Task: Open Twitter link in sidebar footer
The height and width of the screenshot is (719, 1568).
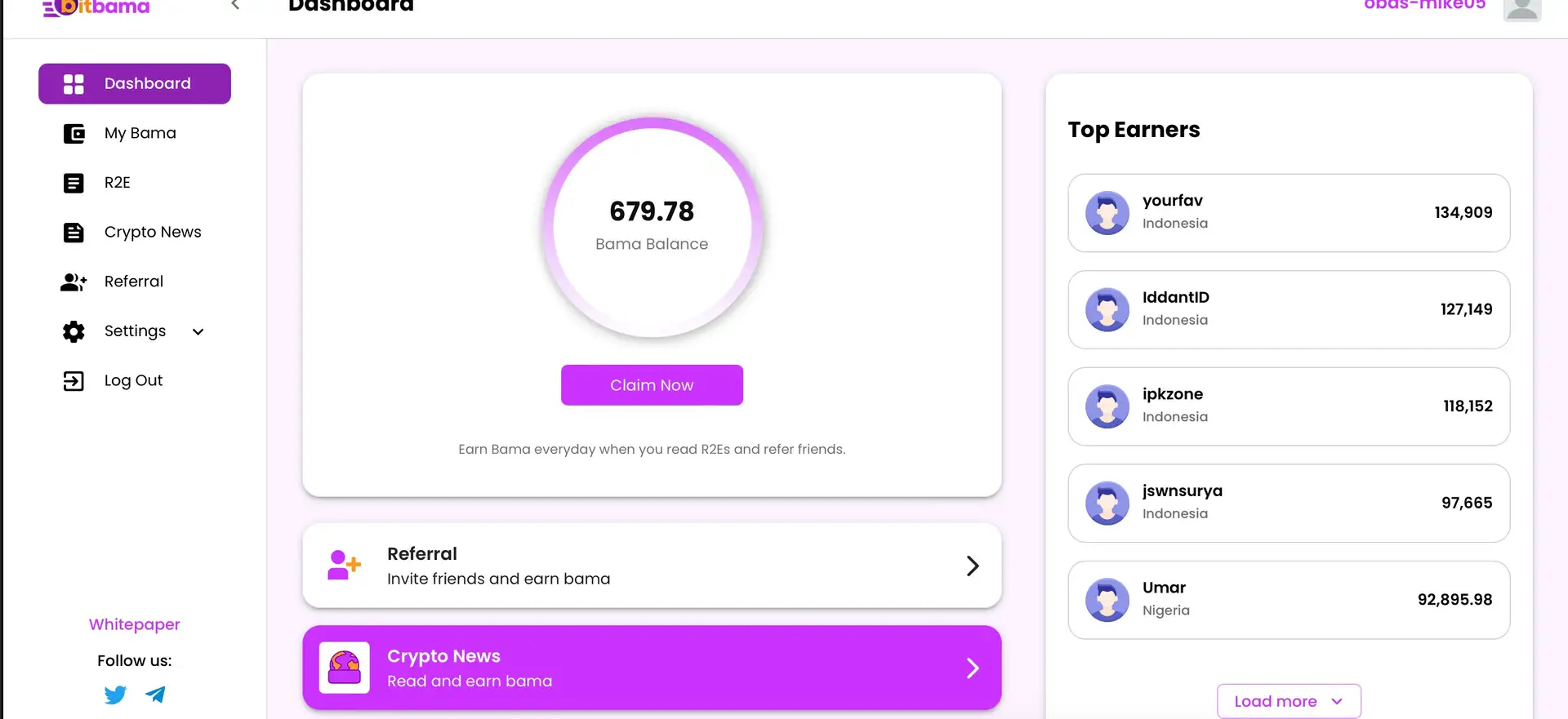Action: click(x=115, y=695)
